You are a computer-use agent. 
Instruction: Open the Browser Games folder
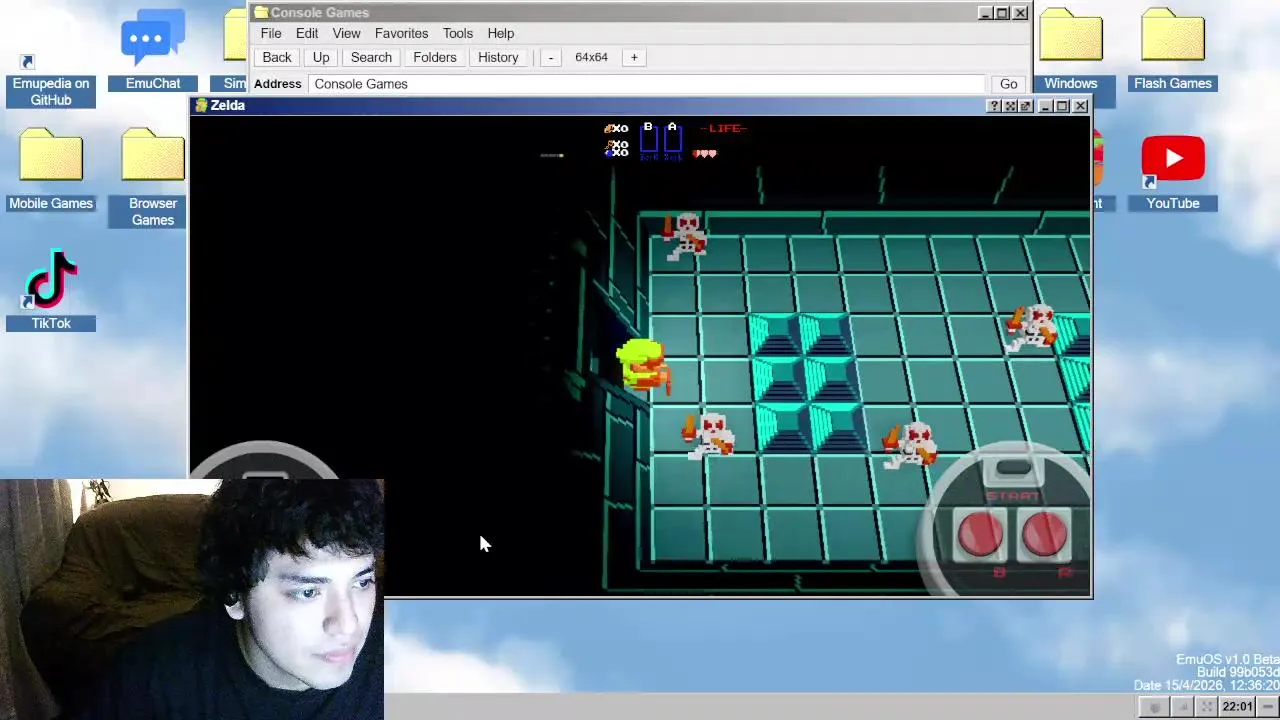(153, 178)
